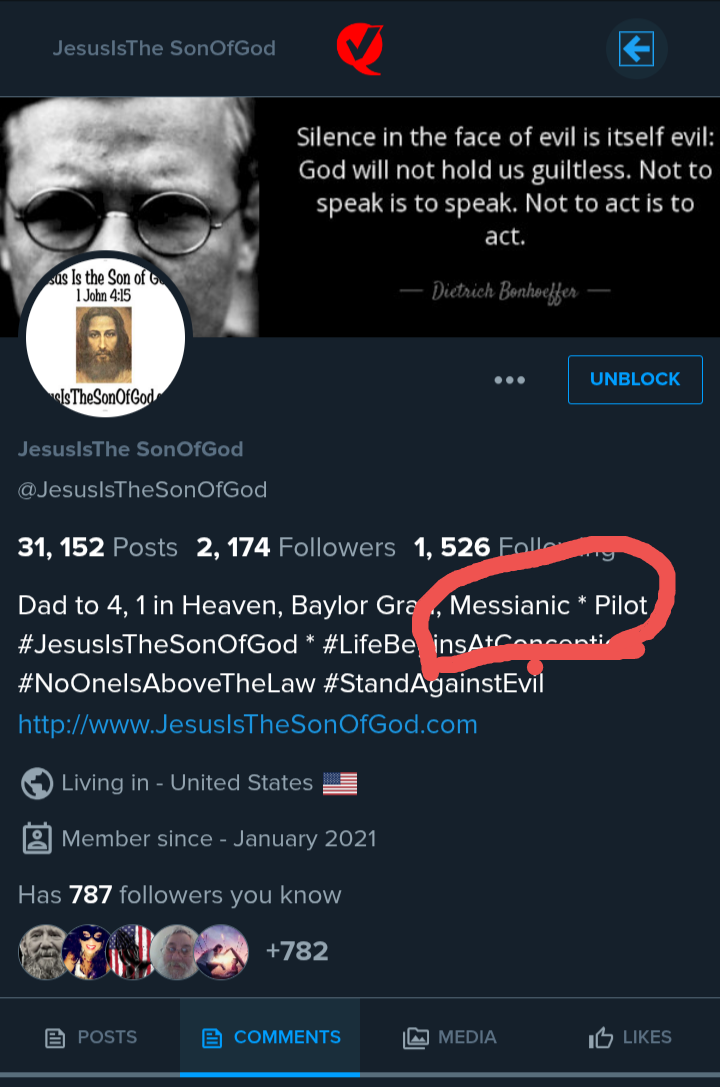Select the COMMENTS tab
Viewport: 720px width, 1087px height.
(270, 1038)
